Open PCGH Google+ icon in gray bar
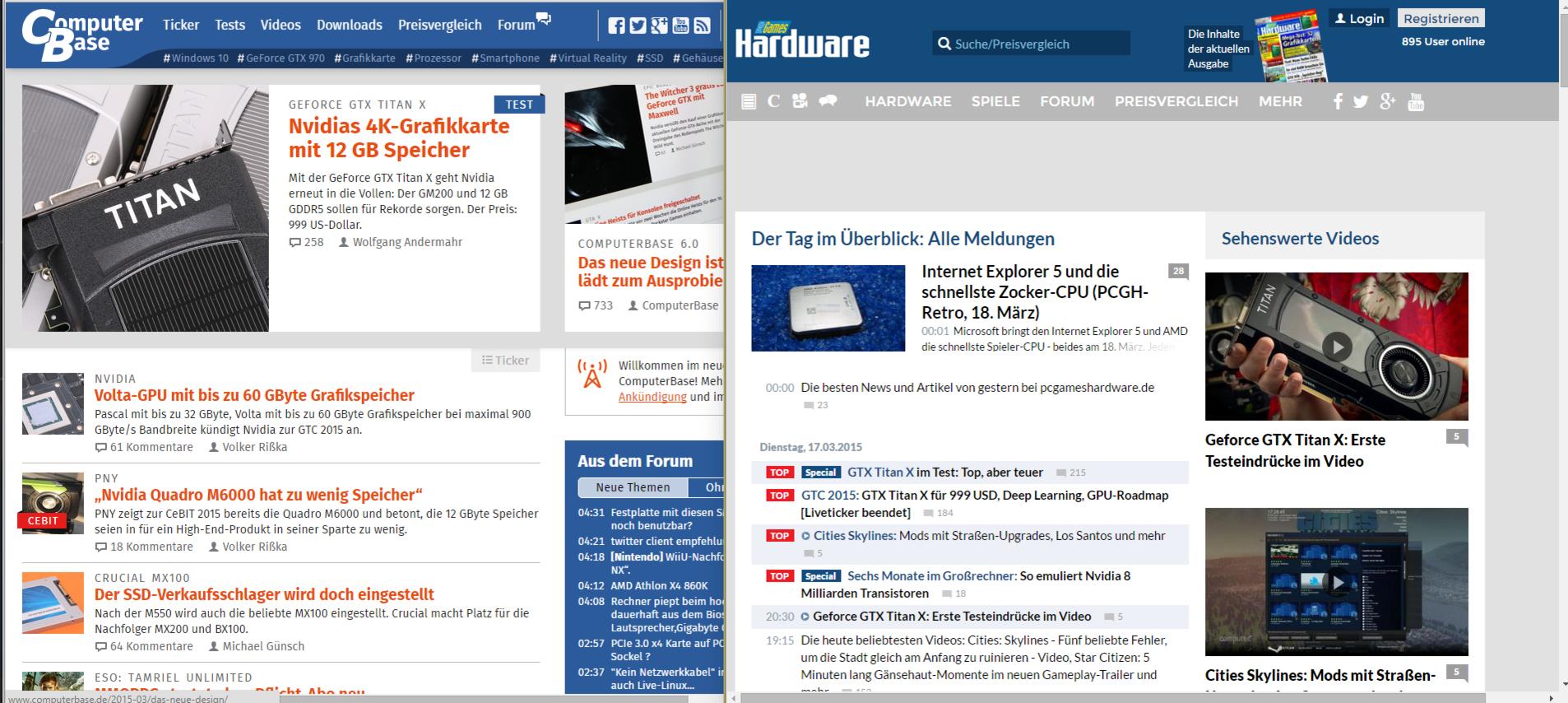The image size is (1568, 703). [1388, 101]
